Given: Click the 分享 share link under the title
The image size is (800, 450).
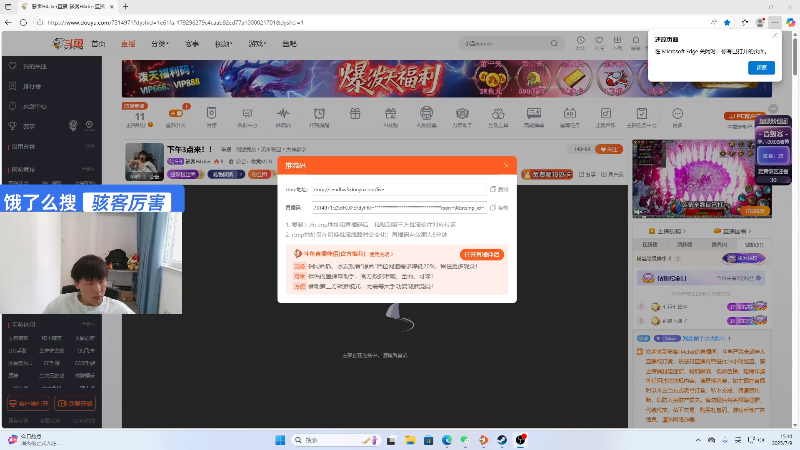Looking at the screenshot, I should pos(587,174).
